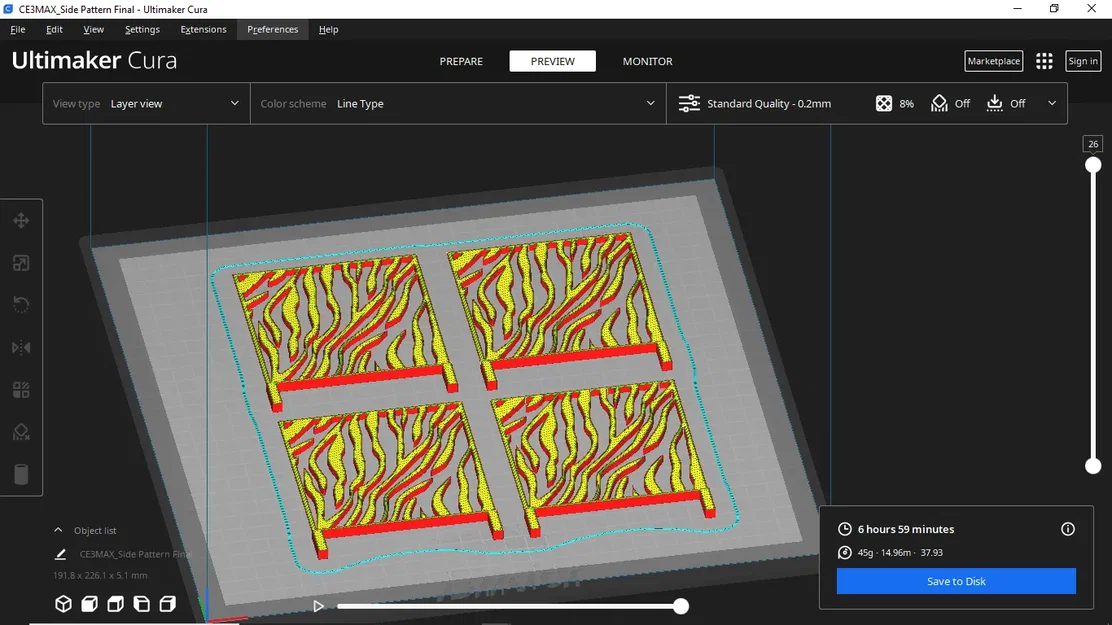The width and height of the screenshot is (1112, 625).
Task: Click the 45g · 14.96m material usage text
Action: tap(884, 553)
